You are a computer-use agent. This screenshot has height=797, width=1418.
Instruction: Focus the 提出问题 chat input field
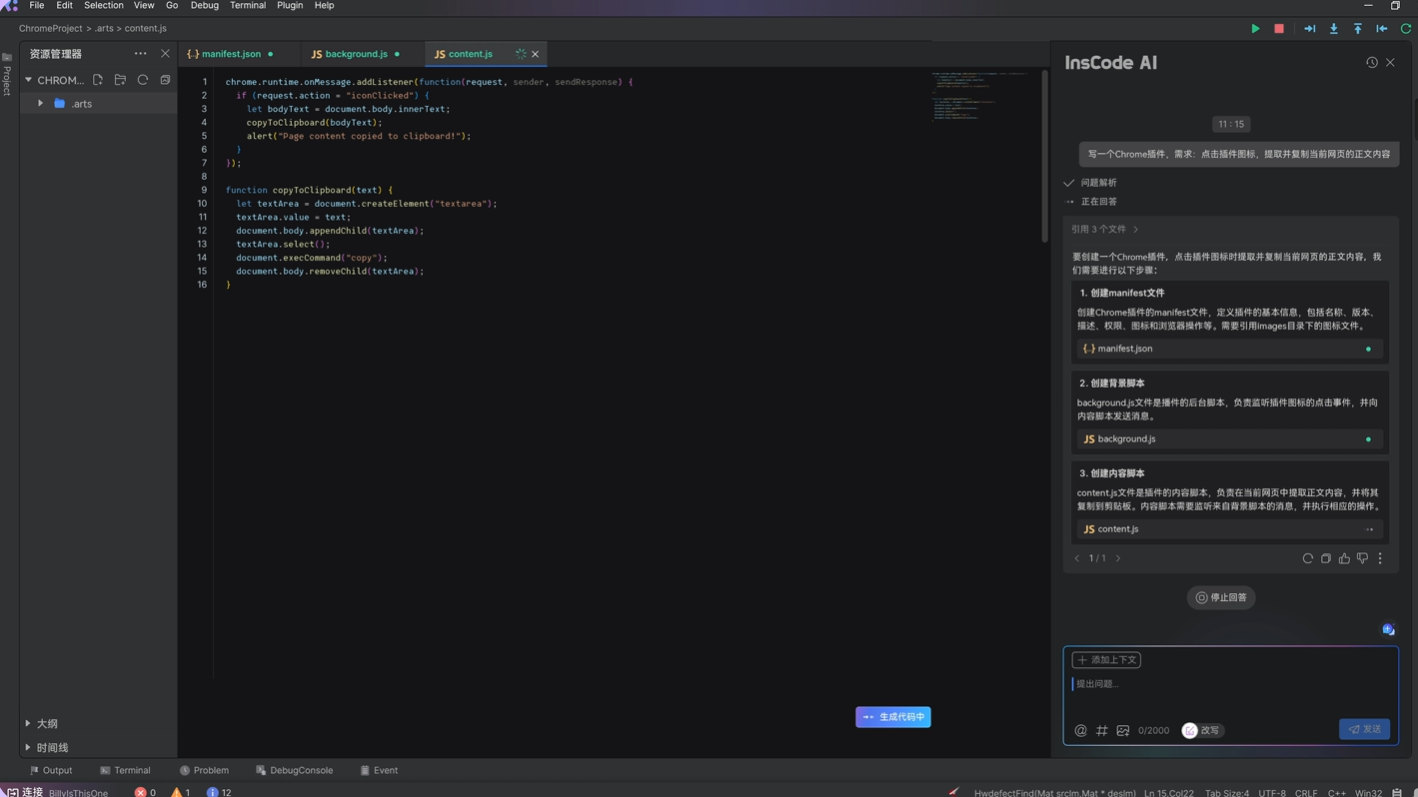1230,685
